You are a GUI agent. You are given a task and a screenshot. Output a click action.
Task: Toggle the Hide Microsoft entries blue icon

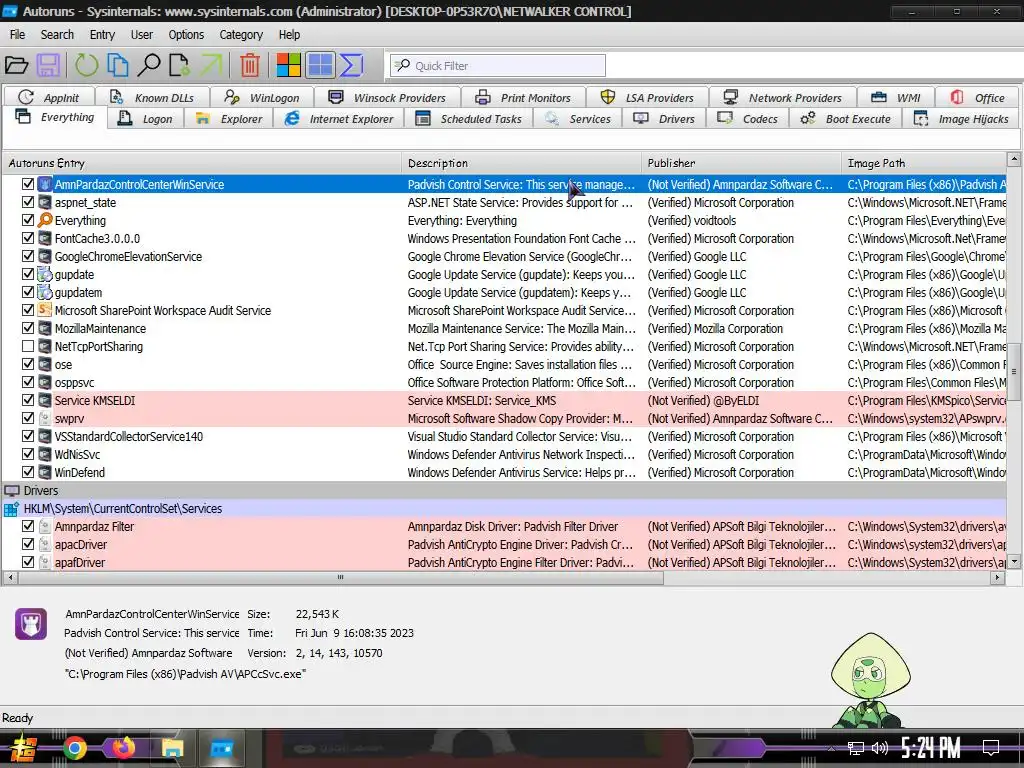point(320,65)
